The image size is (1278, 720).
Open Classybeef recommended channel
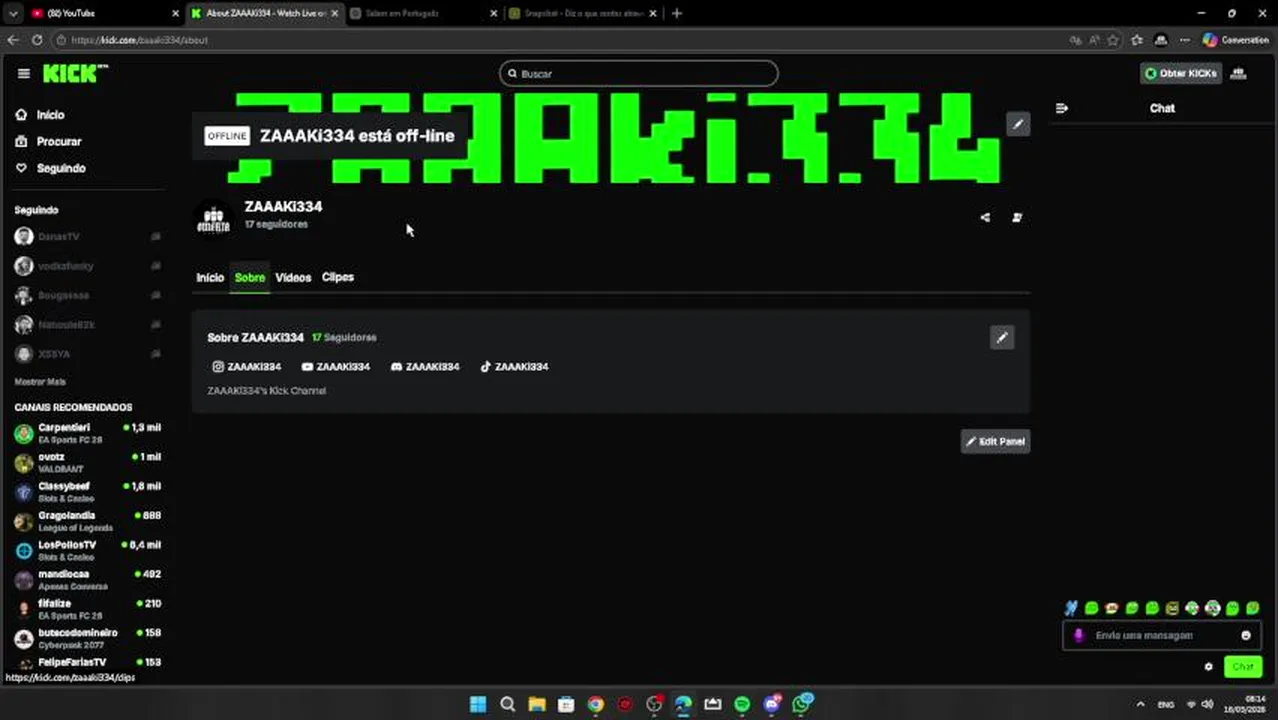tap(88, 492)
